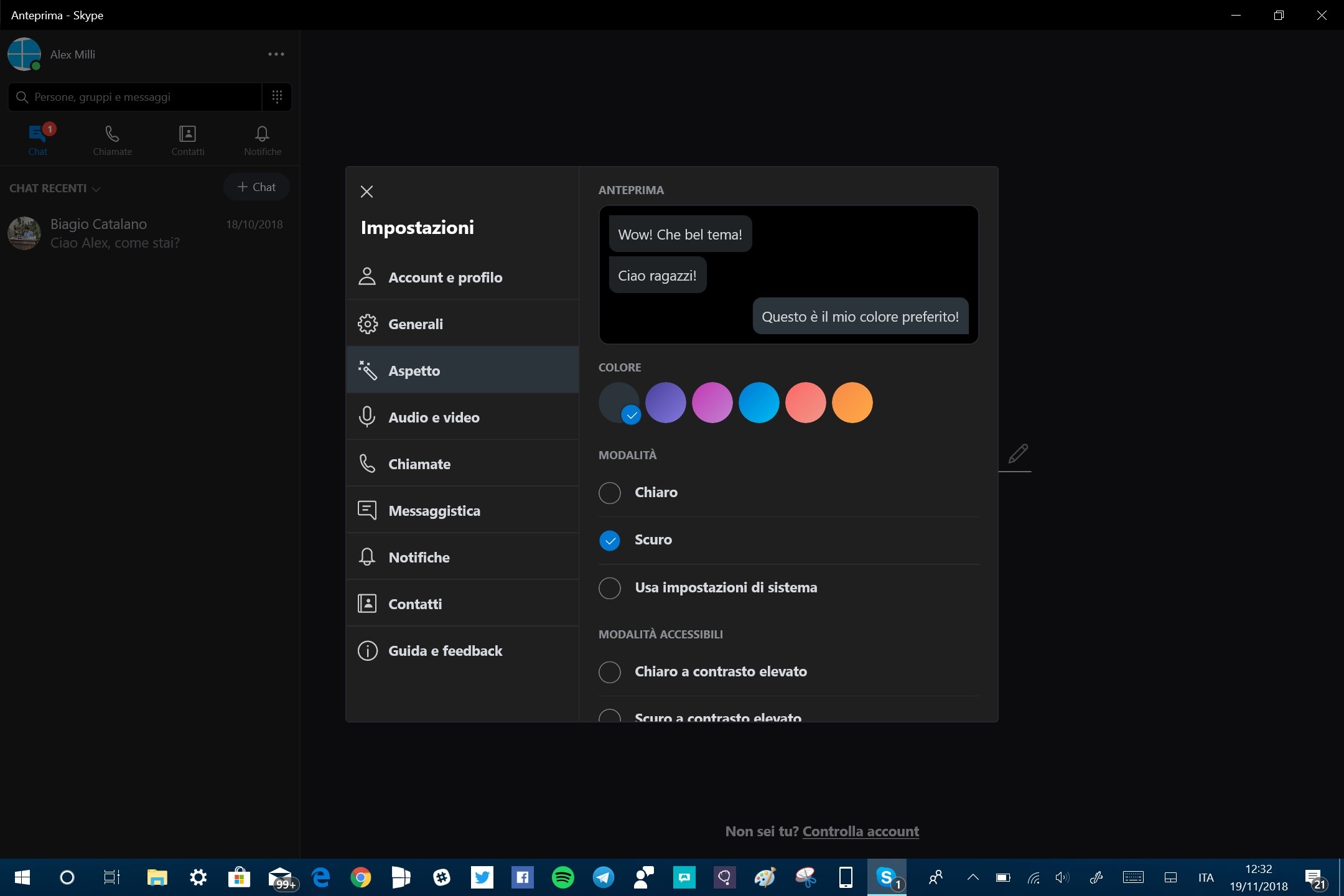Open Account e profilo settings
Screen dimensions: 1344x896
[462, 277]
